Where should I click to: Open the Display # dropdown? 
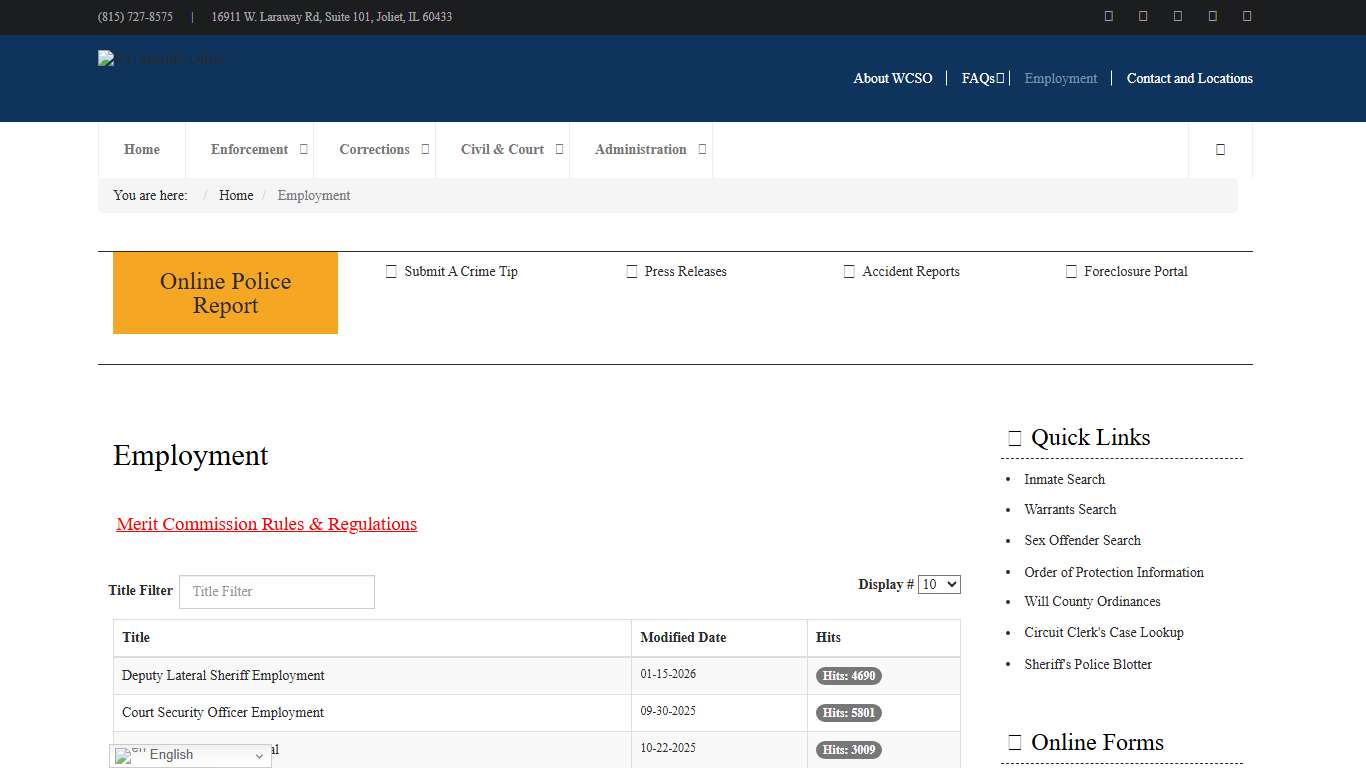(939, 585)
